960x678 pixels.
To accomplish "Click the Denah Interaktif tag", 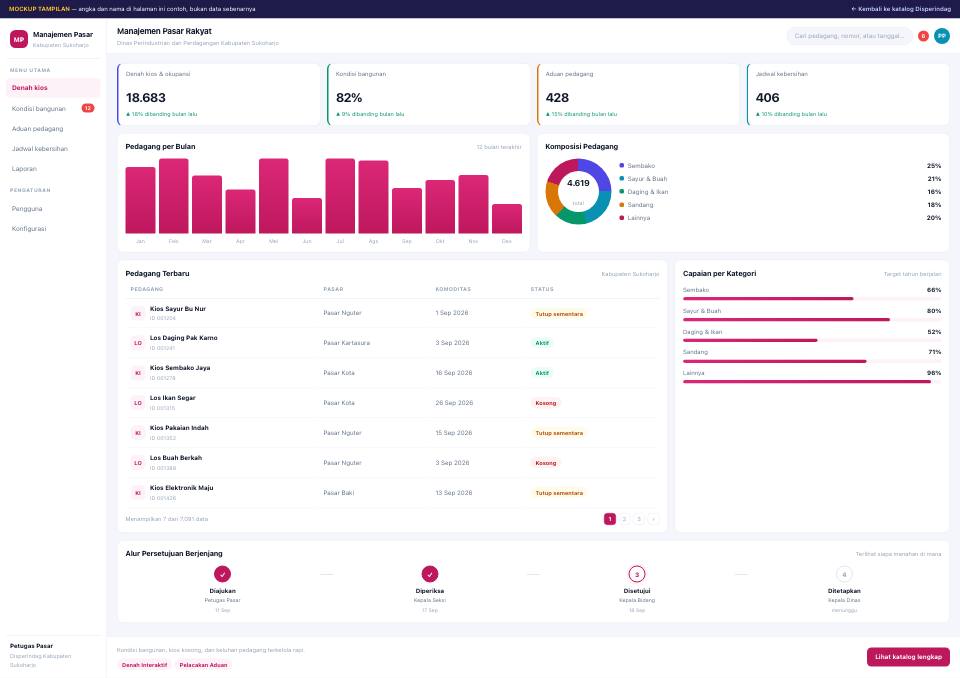I will (144, 665).
